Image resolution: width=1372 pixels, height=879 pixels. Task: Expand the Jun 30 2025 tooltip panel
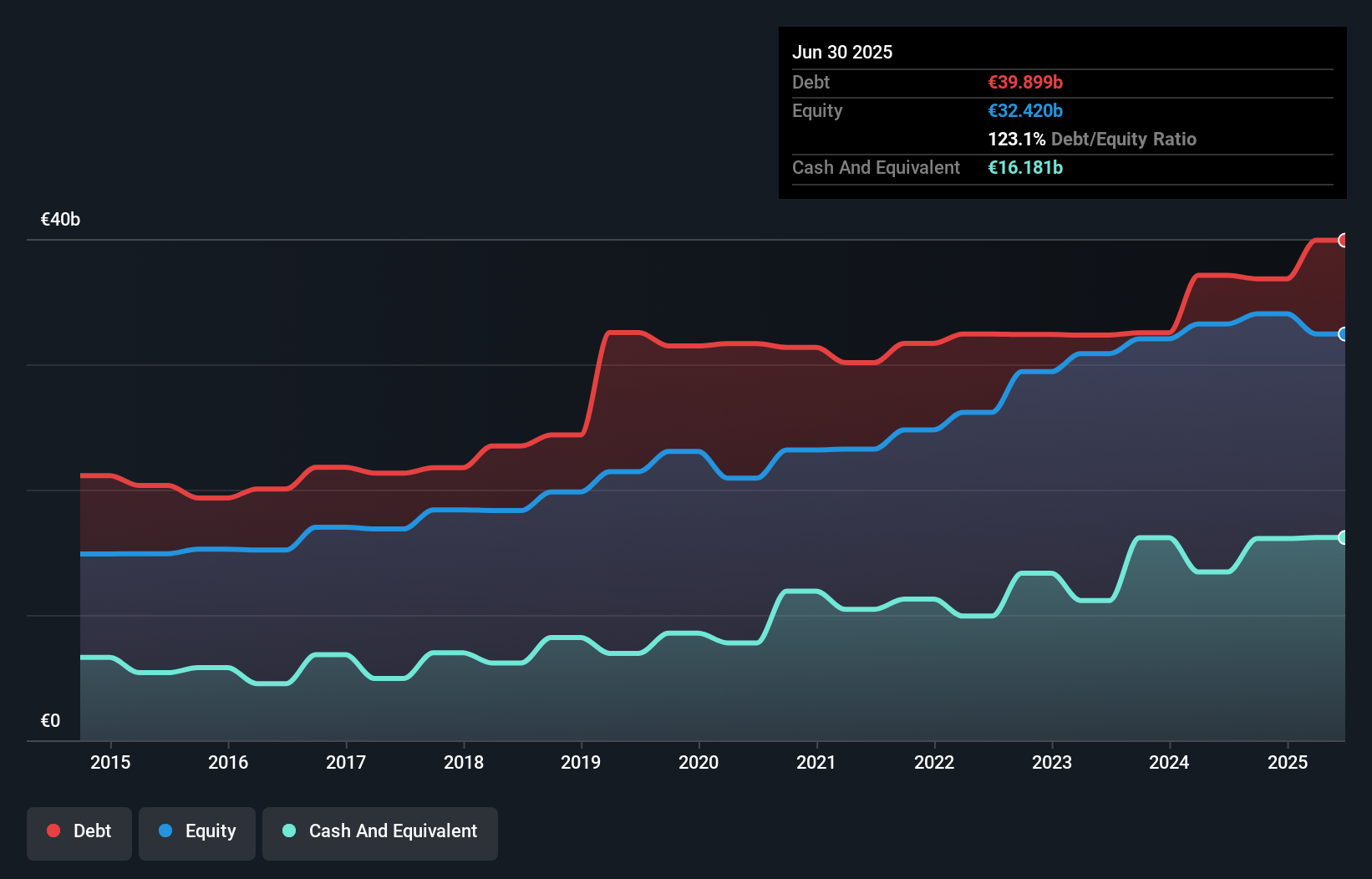click(842, 52)
